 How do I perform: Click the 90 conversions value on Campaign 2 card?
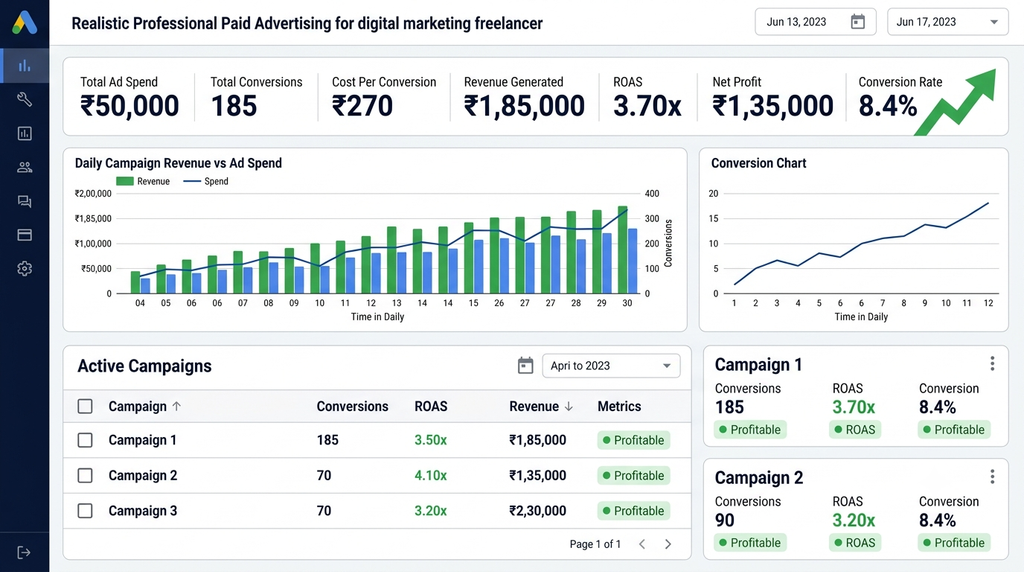(x=724, y=520)
